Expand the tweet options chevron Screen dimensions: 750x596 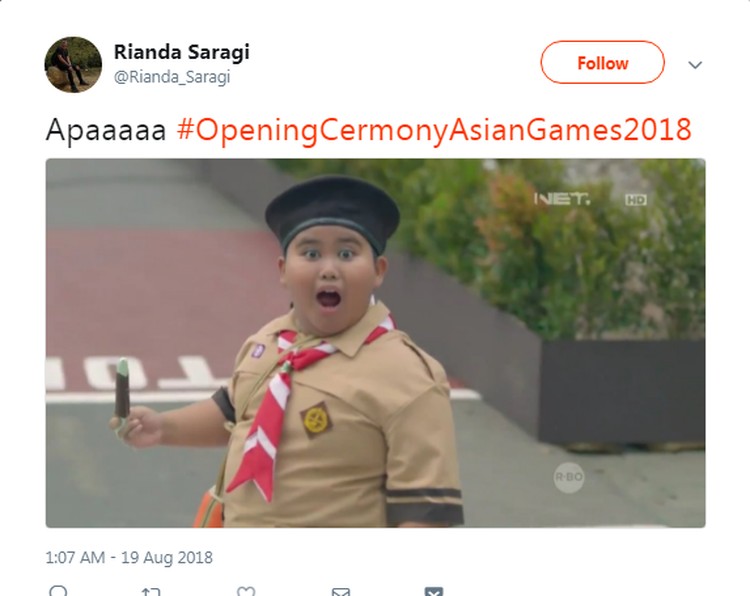(x=695, y=64)
